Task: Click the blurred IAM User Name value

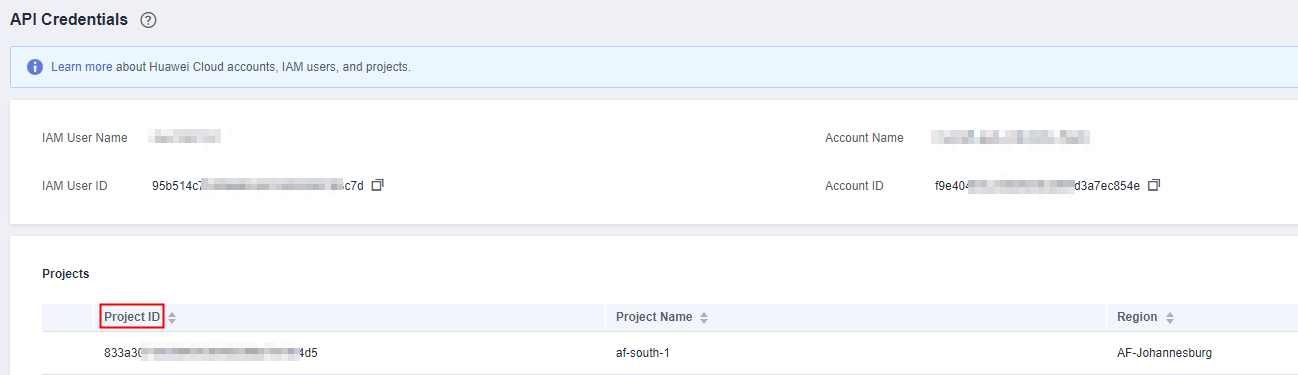Action: pyautogui.click(x=184, y=138)
